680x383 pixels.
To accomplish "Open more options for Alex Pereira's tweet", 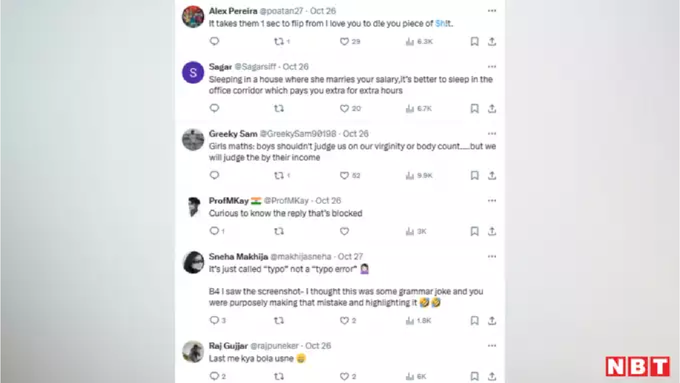I will 492,11.
